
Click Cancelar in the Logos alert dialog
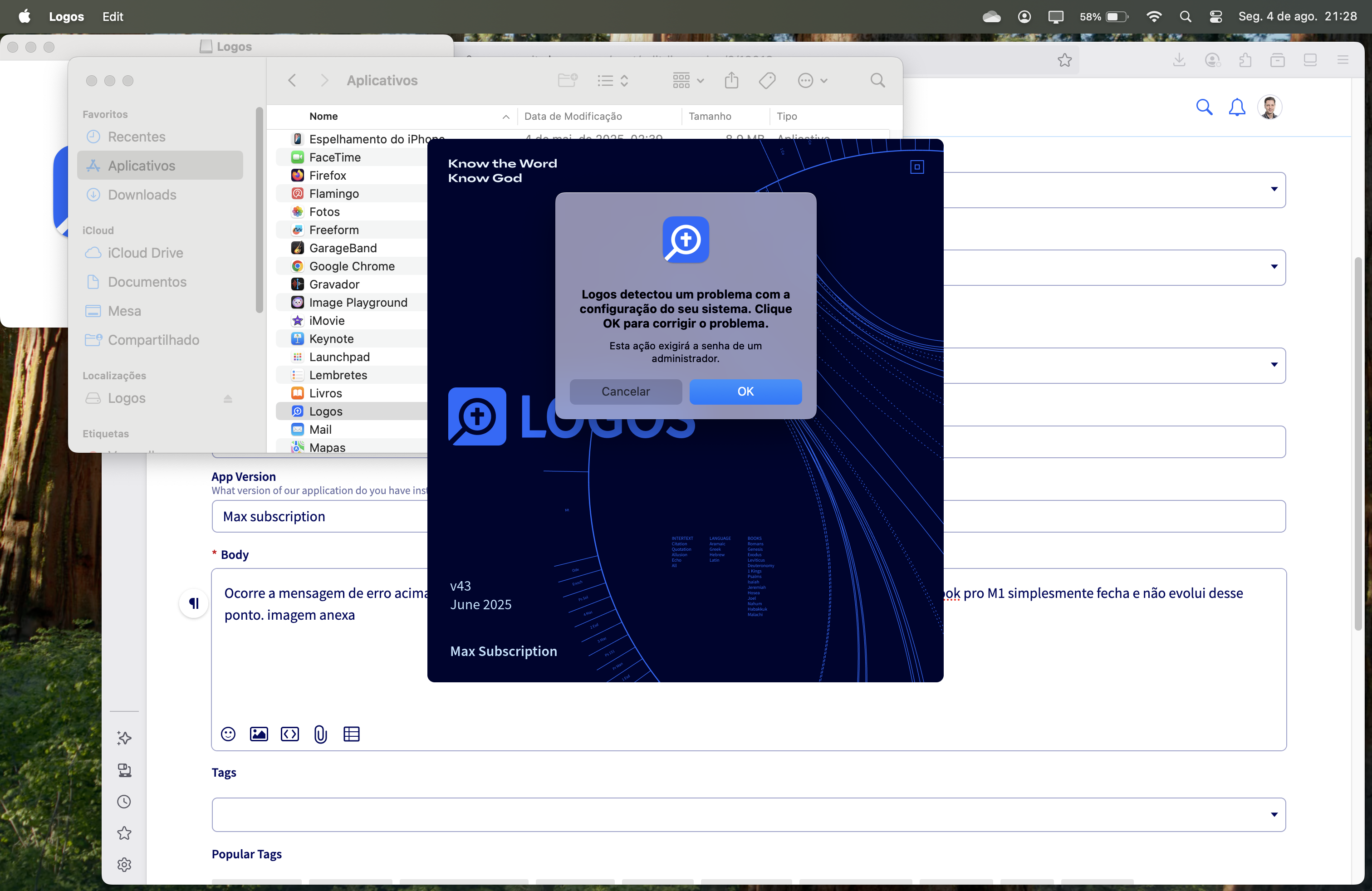pos(626,392)
